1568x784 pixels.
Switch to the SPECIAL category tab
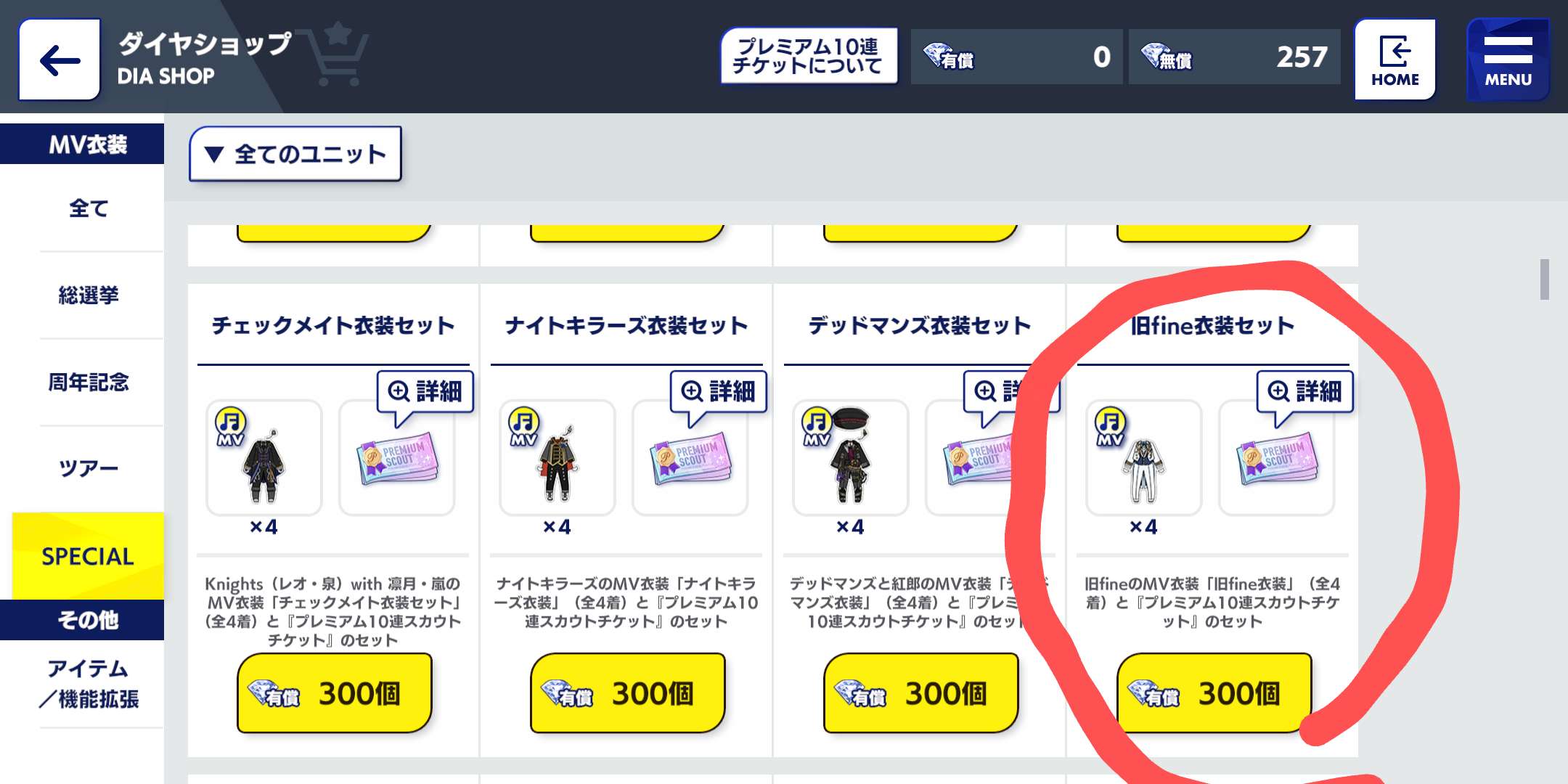click(88, 556)
